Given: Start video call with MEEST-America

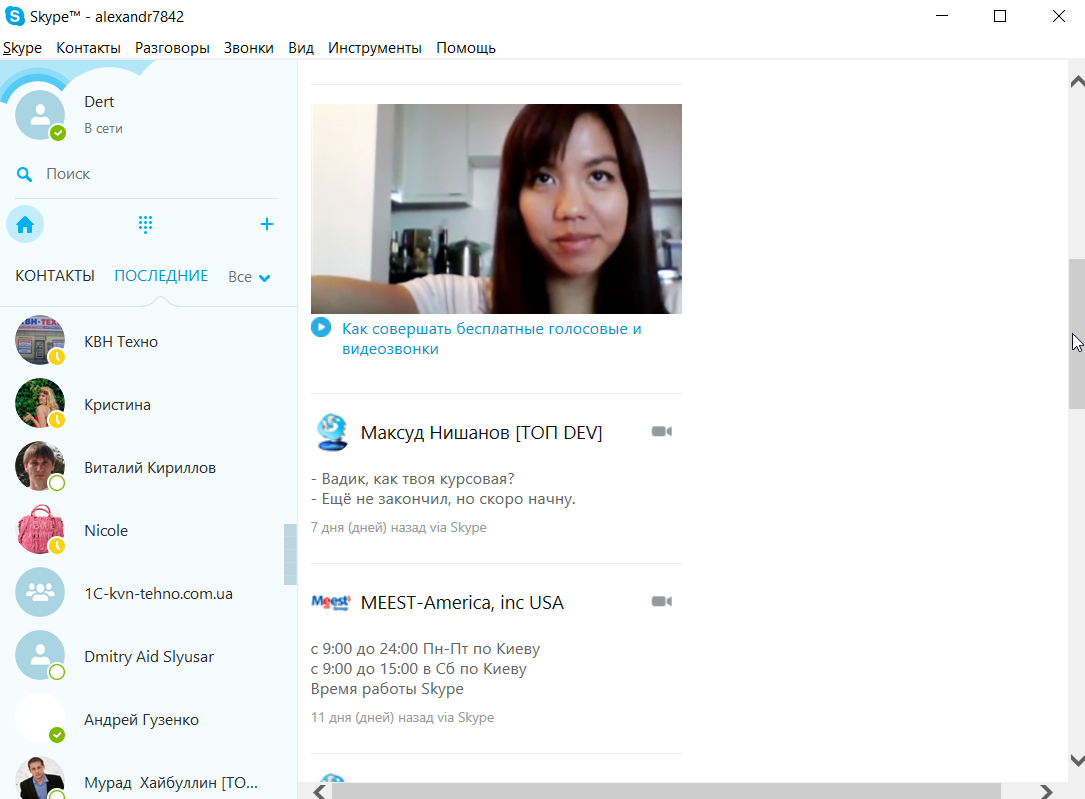Looking at the screenshot, I should 662,601.
